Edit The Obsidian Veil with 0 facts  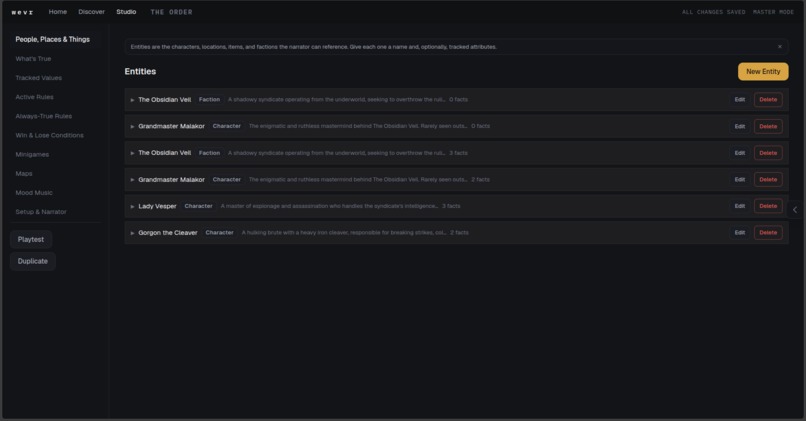pyautogui.click(x=739, y=100)
